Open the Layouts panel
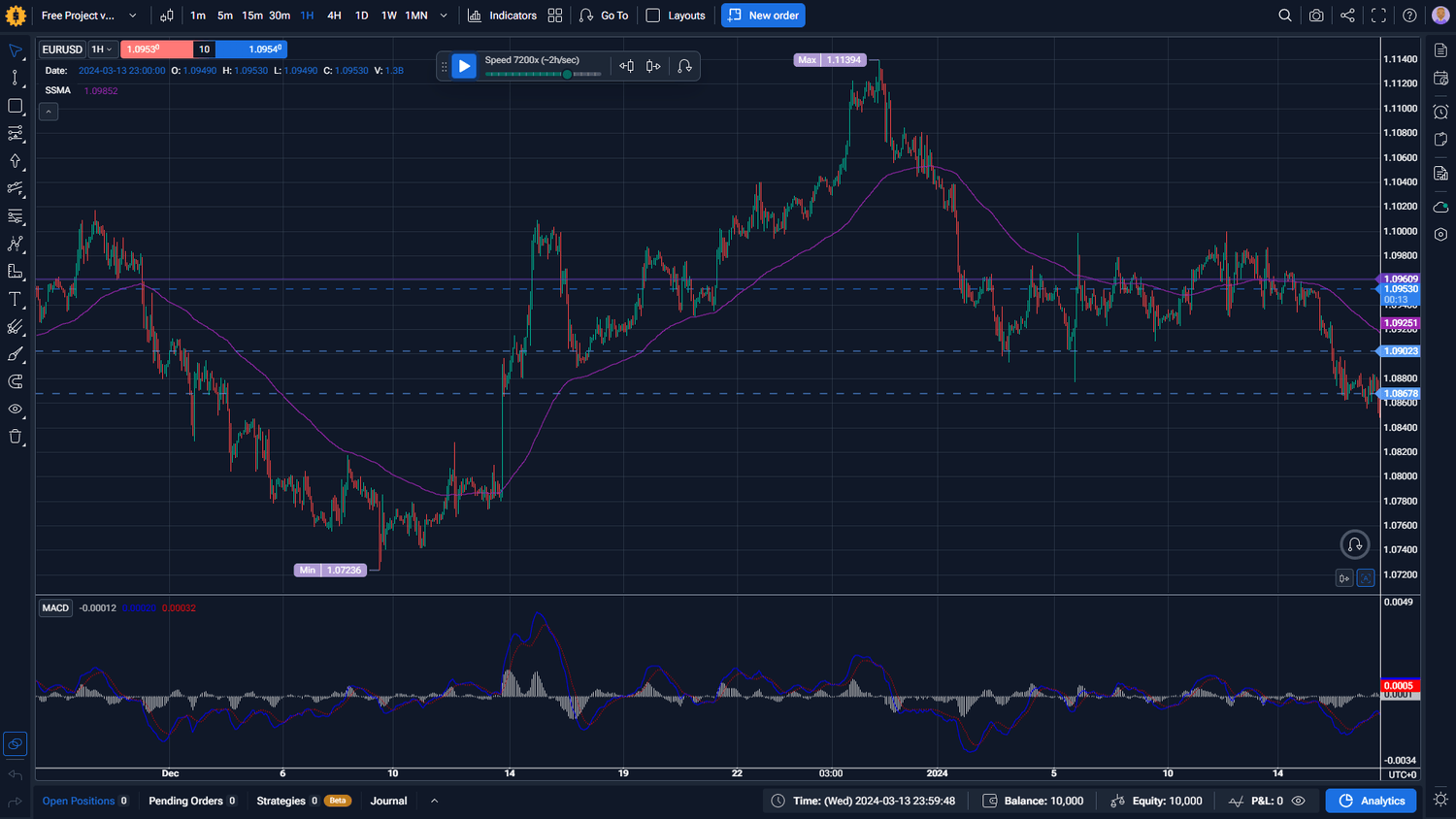This screenshot has height=819, width=1456. 677,16
